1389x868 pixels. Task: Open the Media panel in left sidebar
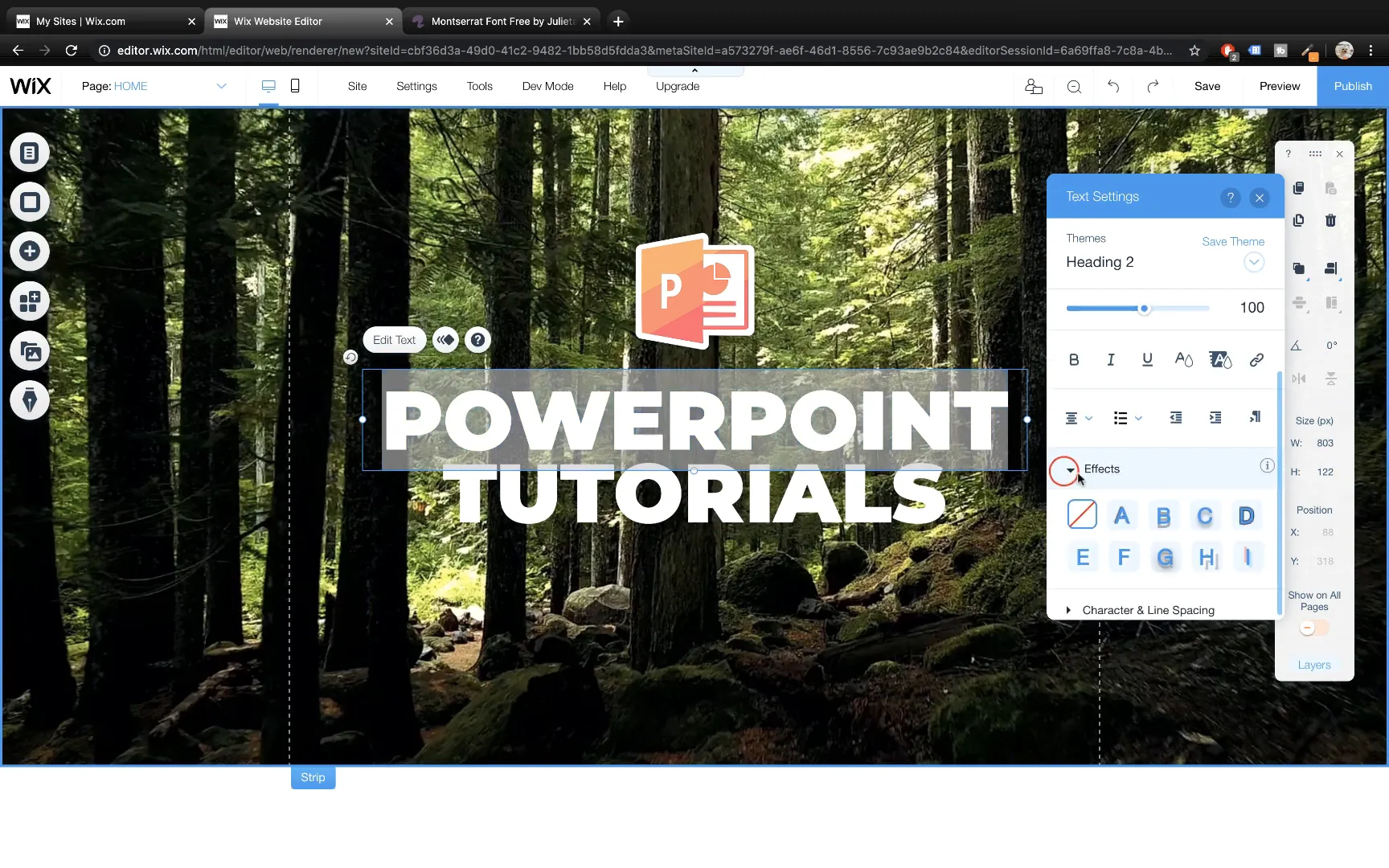pyautogui.click(x=30, y=351)
